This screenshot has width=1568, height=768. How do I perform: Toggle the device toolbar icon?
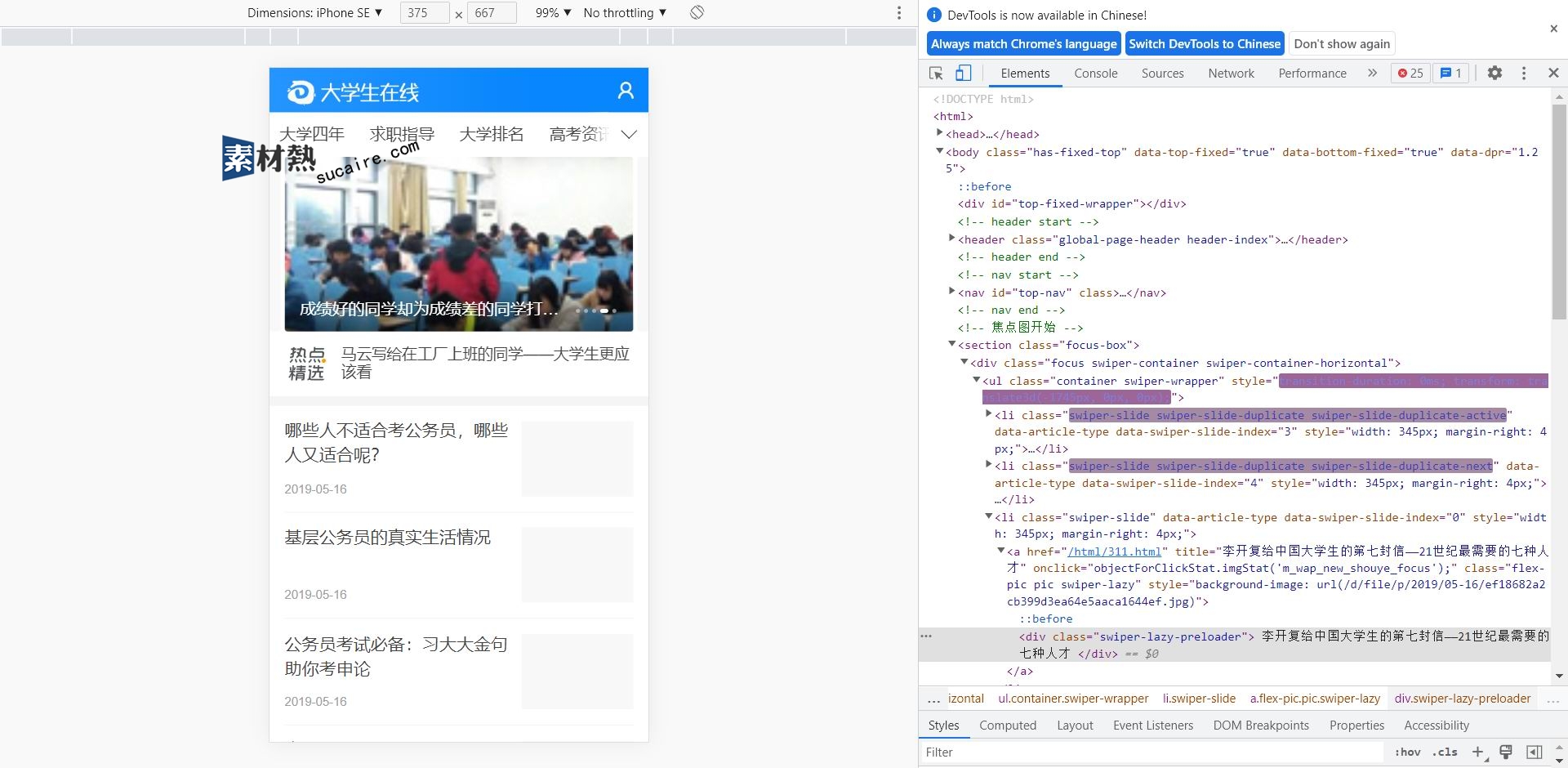(964, 74)
